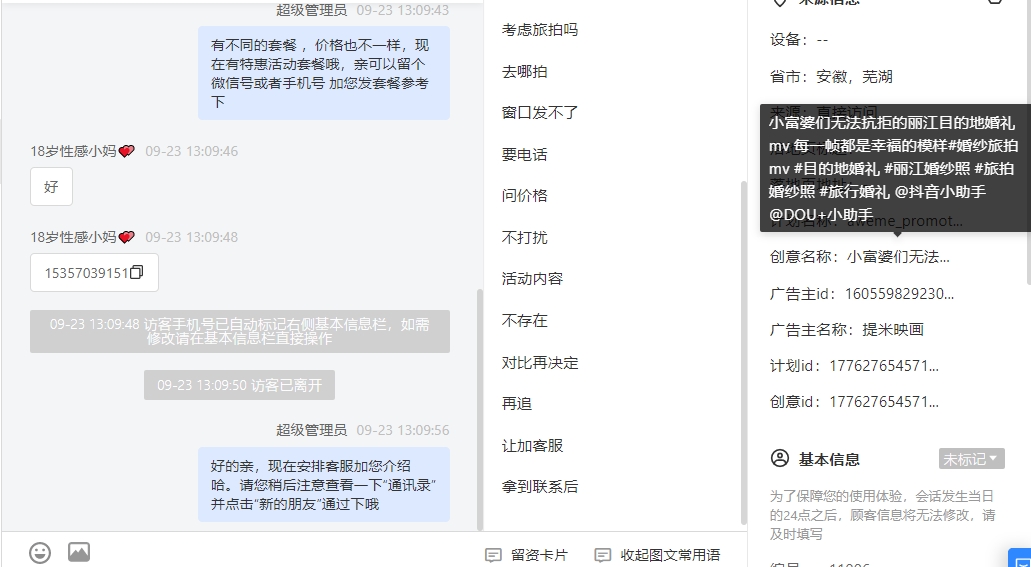The height and width of the screenshot is (567, 1031).
Task: Select quick phrase 活动内容
Action: 533,278
